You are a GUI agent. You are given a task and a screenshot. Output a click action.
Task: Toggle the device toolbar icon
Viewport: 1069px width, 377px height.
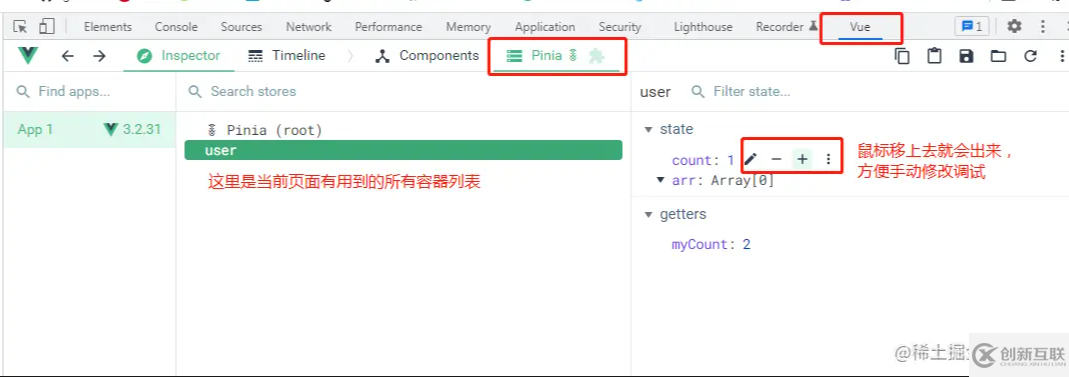point(46,27)
